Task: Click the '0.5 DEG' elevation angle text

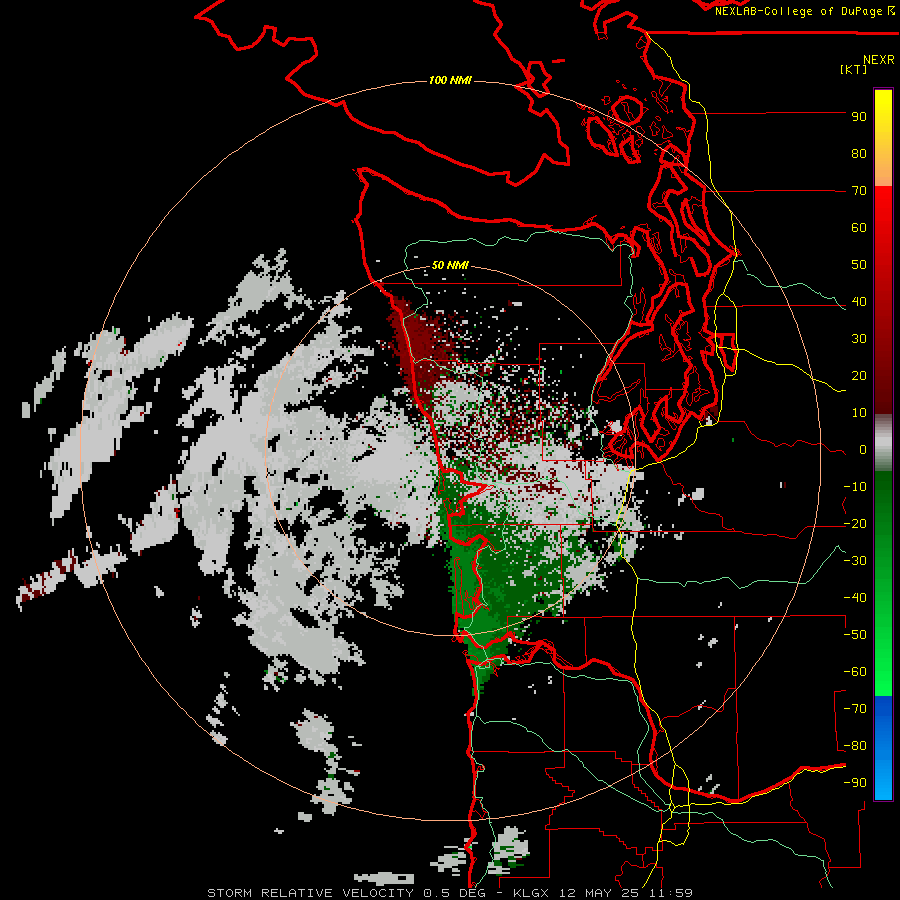Action: click(x=455, y=893)
